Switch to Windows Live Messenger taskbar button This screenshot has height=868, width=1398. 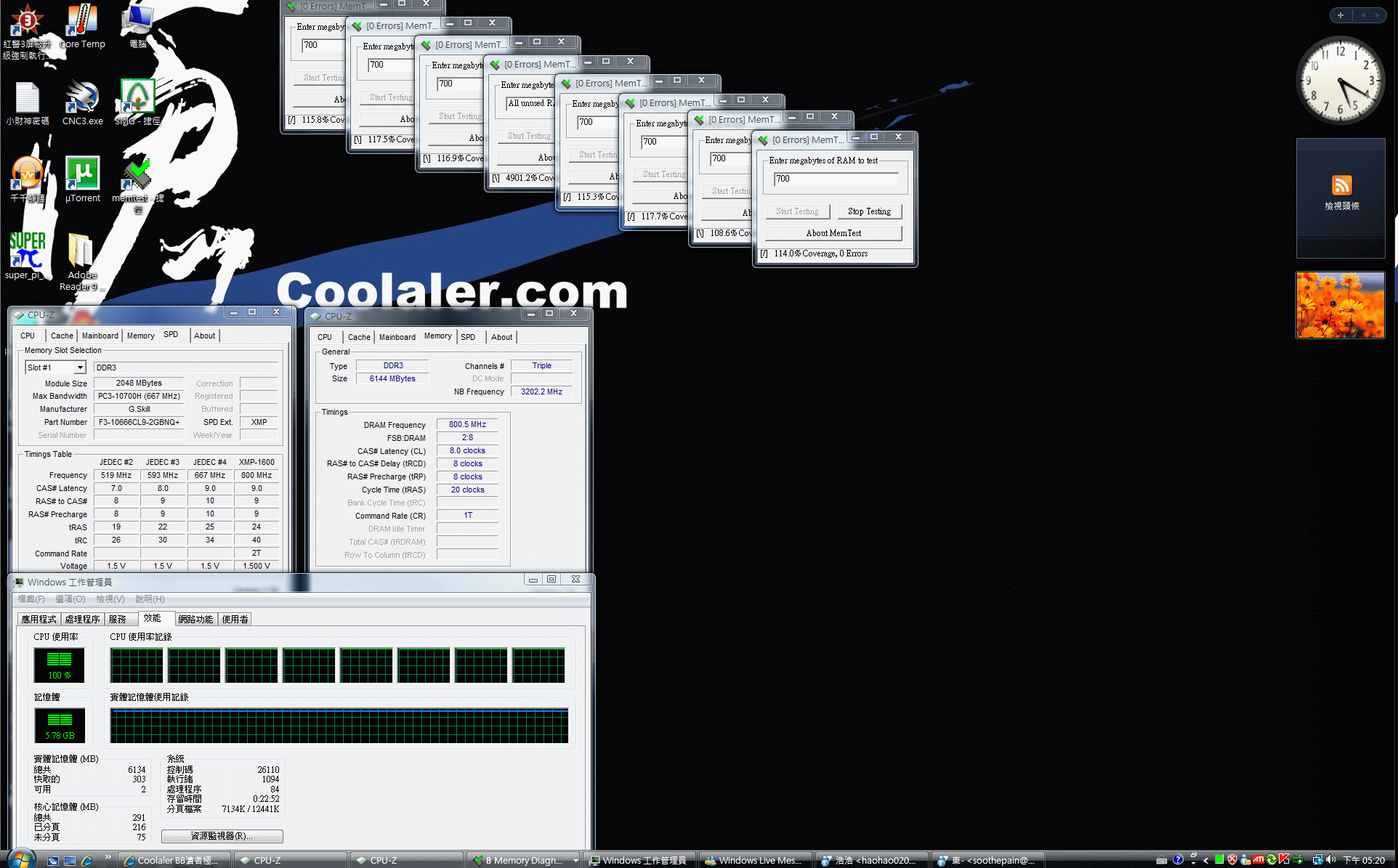tap(756, 860)
